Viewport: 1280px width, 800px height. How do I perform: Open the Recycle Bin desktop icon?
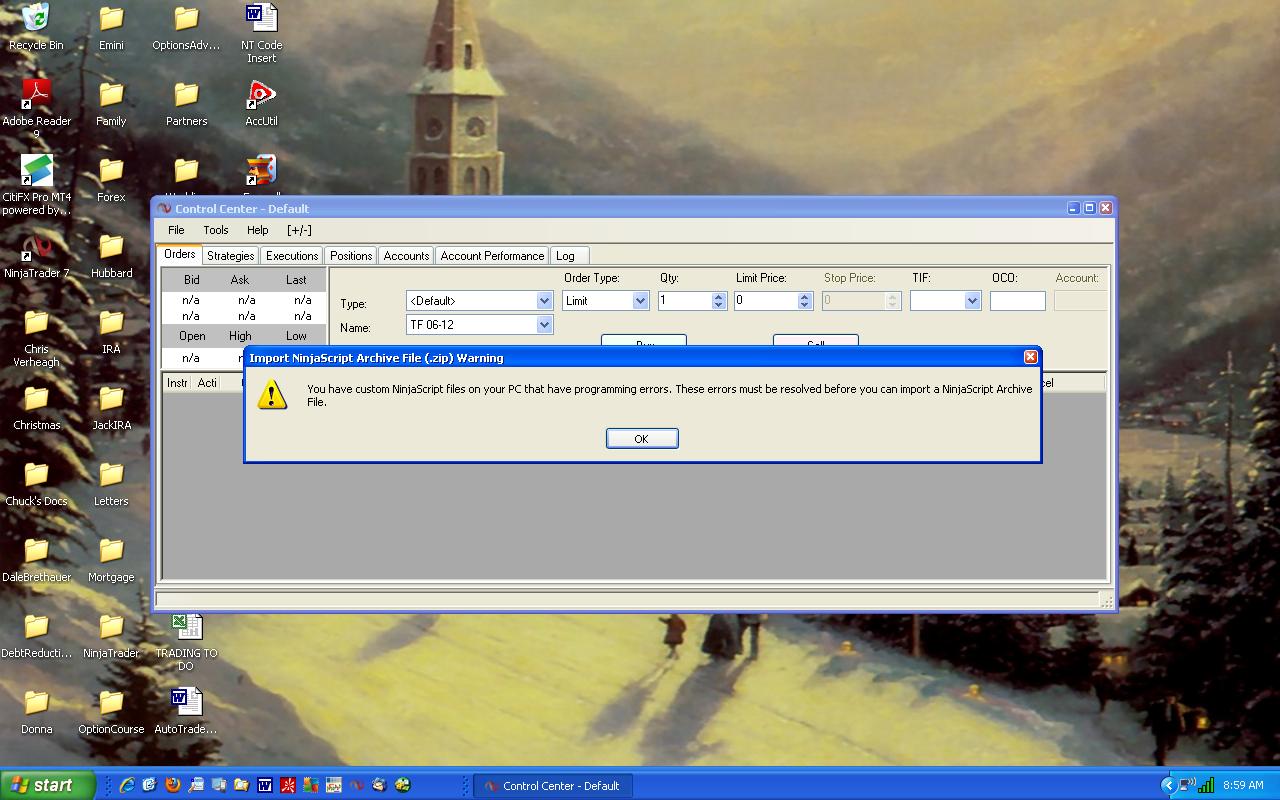[36, 27]
